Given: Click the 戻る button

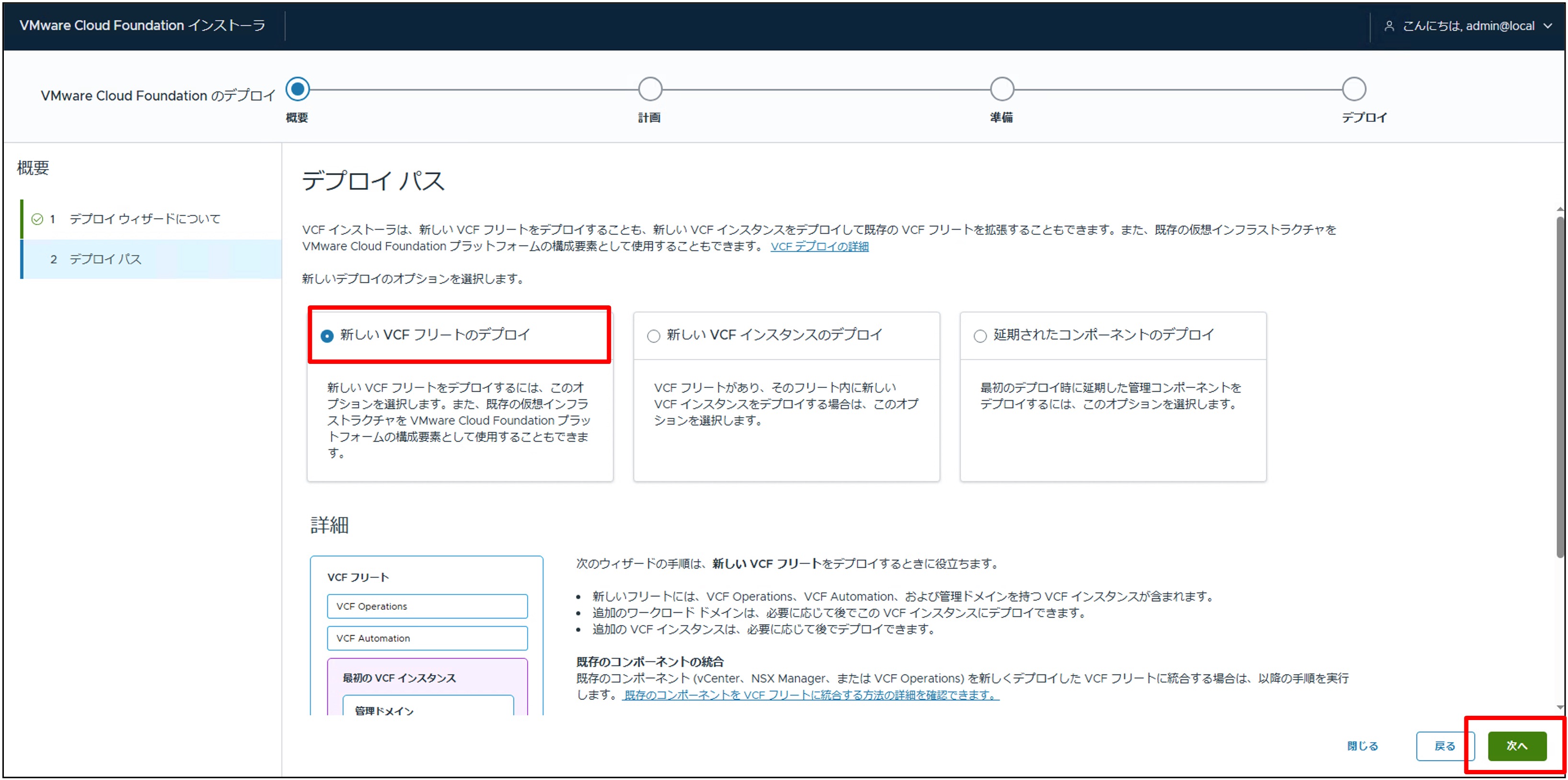Looking at the screenshot, I should point(1444,746).
